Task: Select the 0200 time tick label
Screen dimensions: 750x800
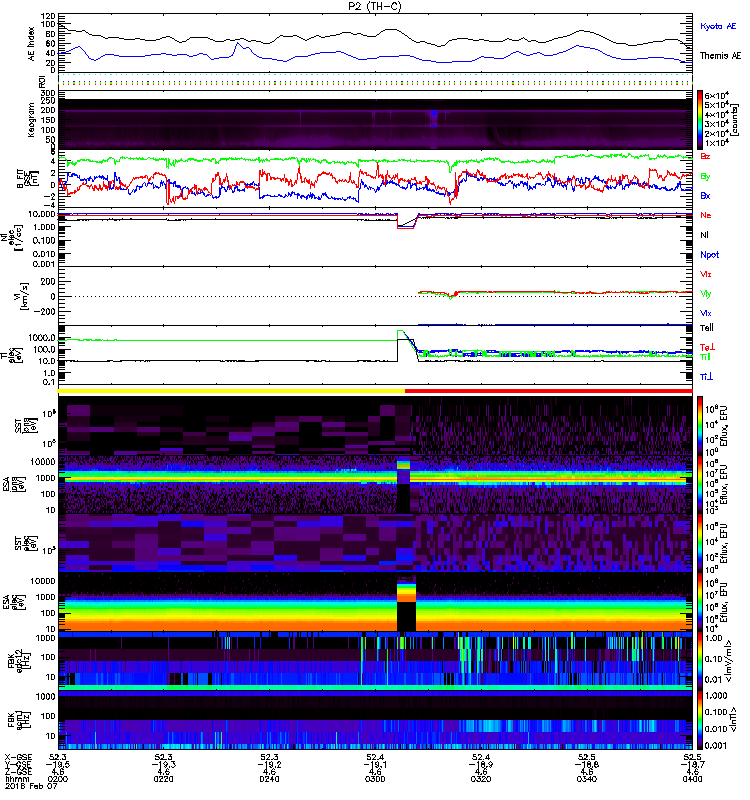Action: (x=58, y=779)
